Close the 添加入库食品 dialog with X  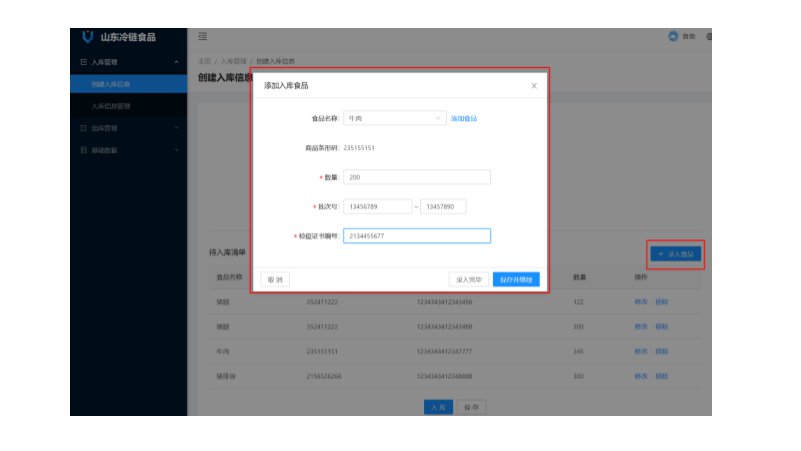pos(534,86)
